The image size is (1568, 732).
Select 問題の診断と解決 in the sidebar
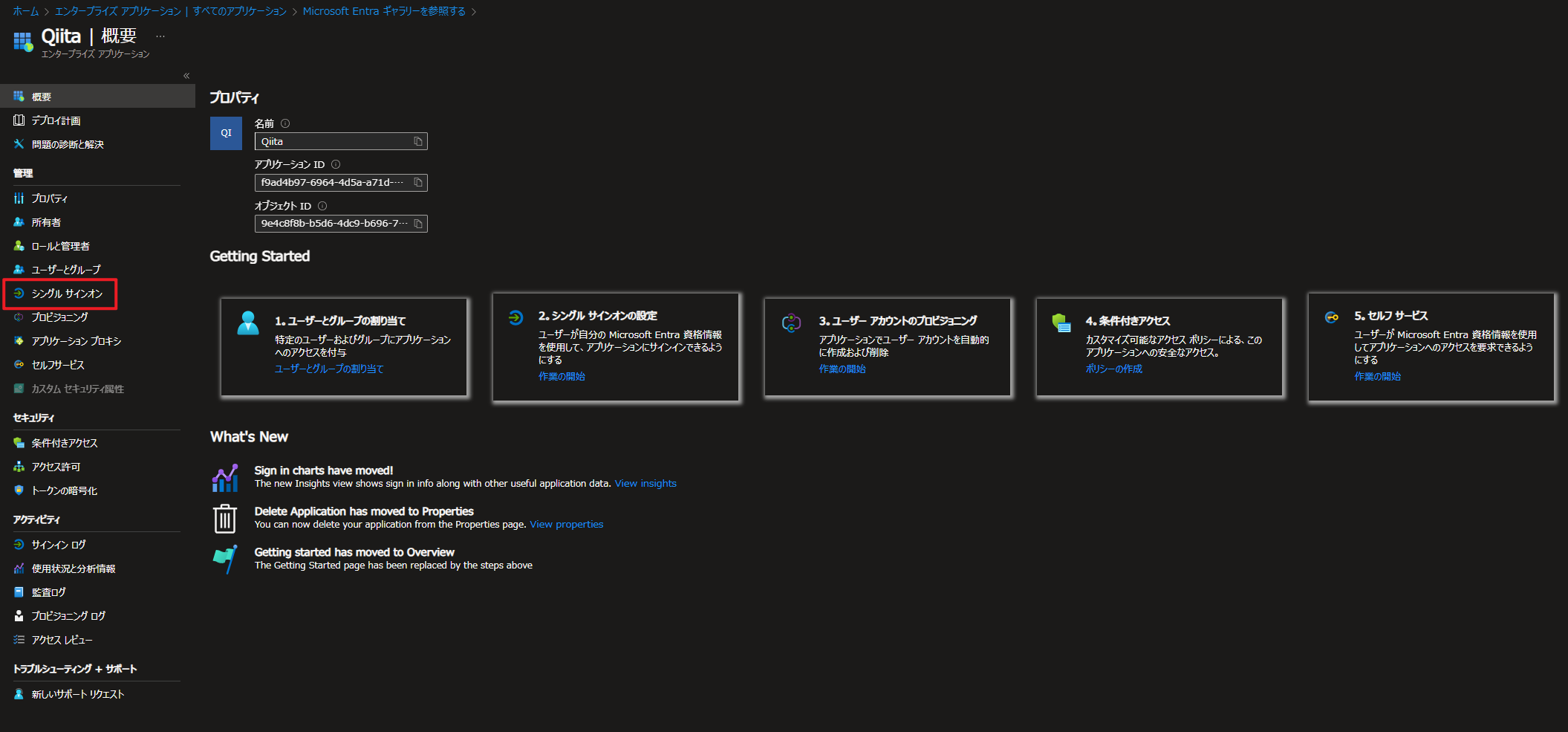tap(67, 143)
